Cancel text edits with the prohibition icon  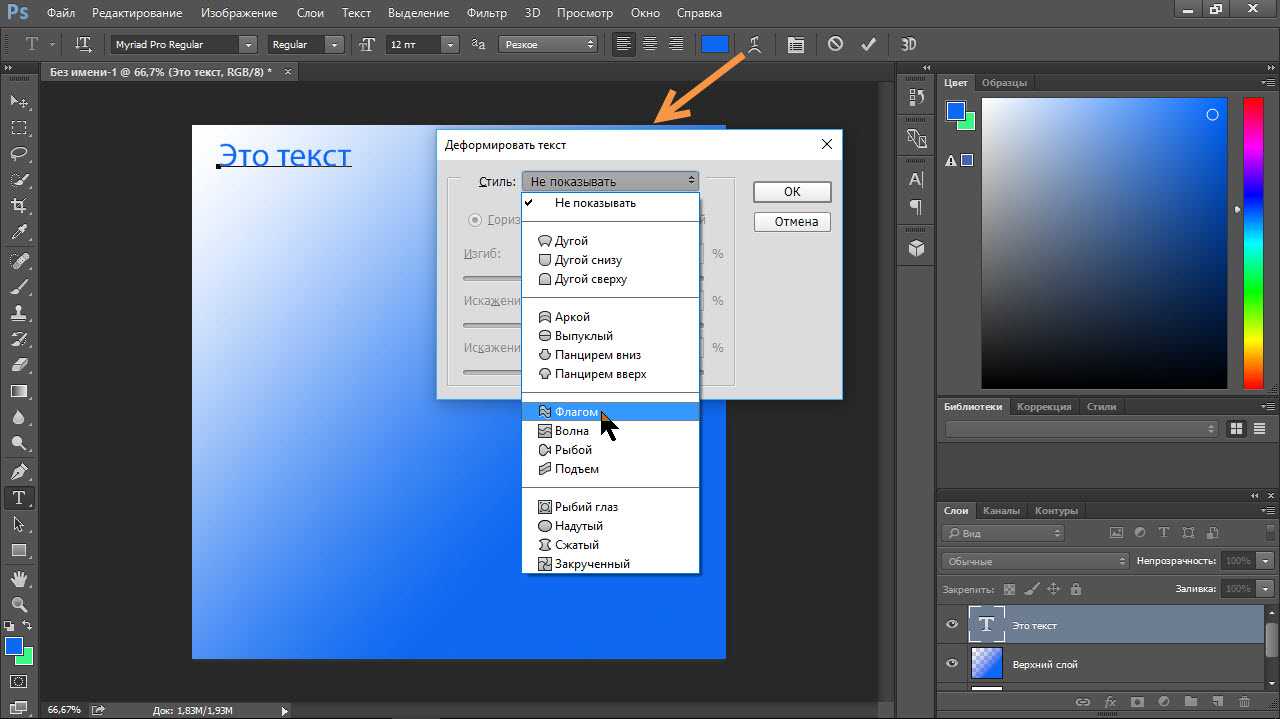point(835,44)
